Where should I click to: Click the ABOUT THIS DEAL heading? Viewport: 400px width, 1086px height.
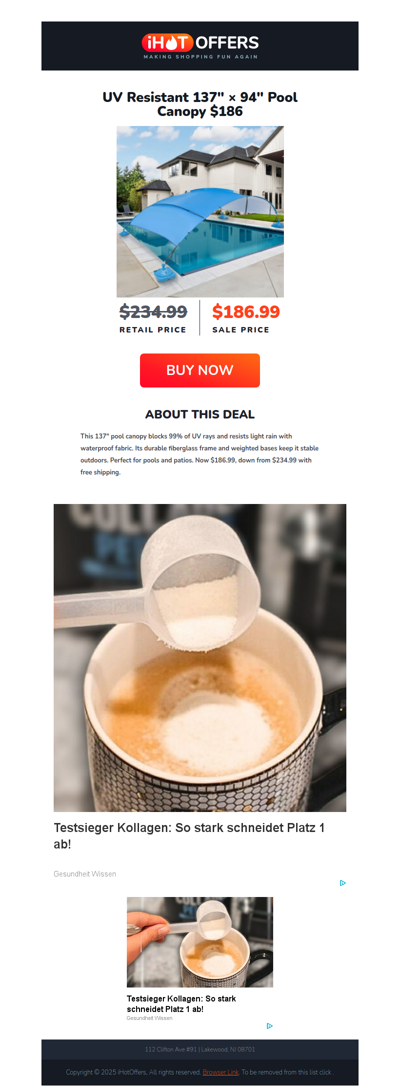coord(200,415)
